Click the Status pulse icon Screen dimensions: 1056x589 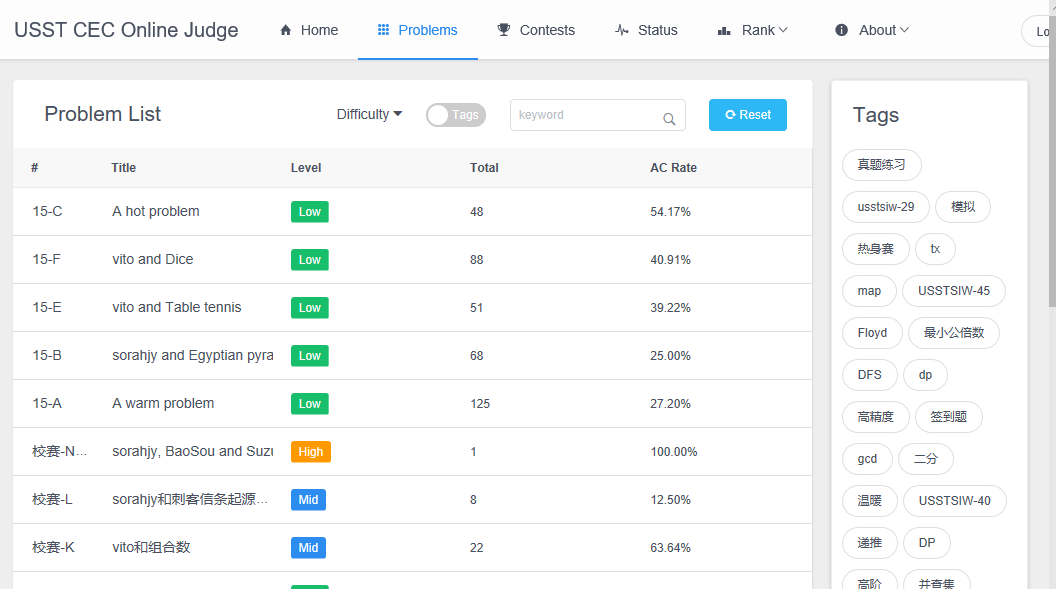coord(622,30)
